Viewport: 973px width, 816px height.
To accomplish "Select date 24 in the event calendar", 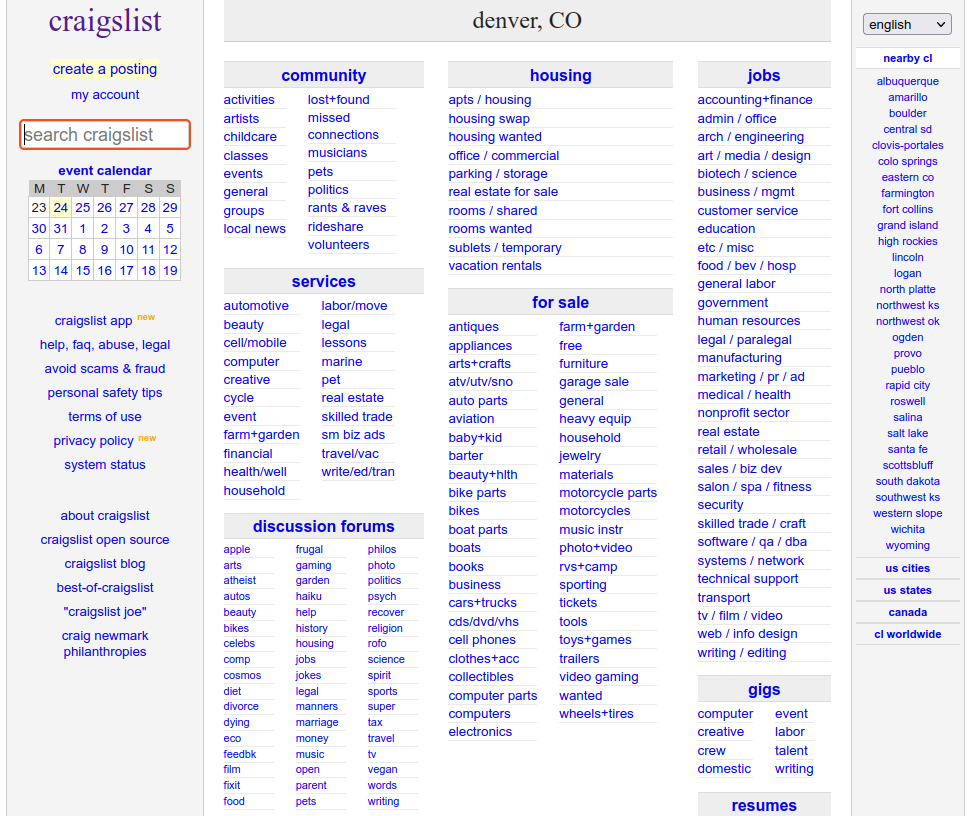I will click(61, 207).
